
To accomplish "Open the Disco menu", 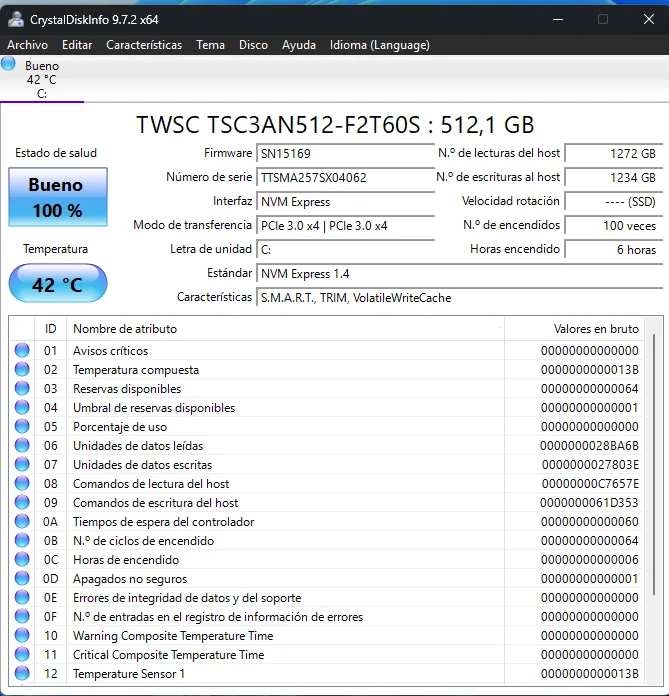I will click(253, 45).
